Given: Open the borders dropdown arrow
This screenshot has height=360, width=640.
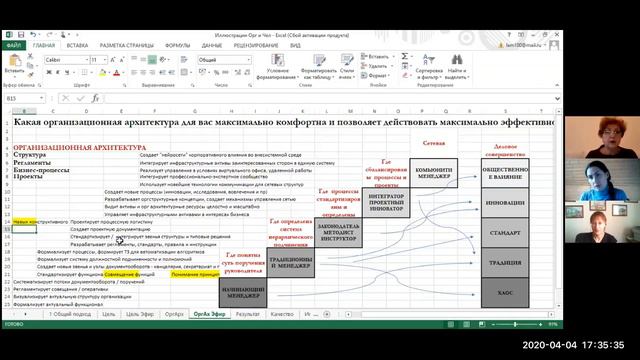Looking at the screenshot, I should pos(91,73).
